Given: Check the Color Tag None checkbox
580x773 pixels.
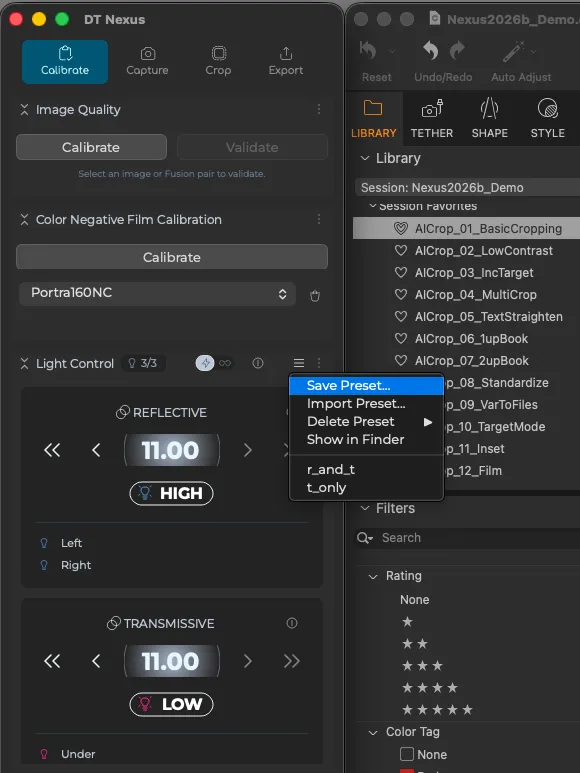Looking at the screenshot, I should pyautogui.click(x=407, y=754).
